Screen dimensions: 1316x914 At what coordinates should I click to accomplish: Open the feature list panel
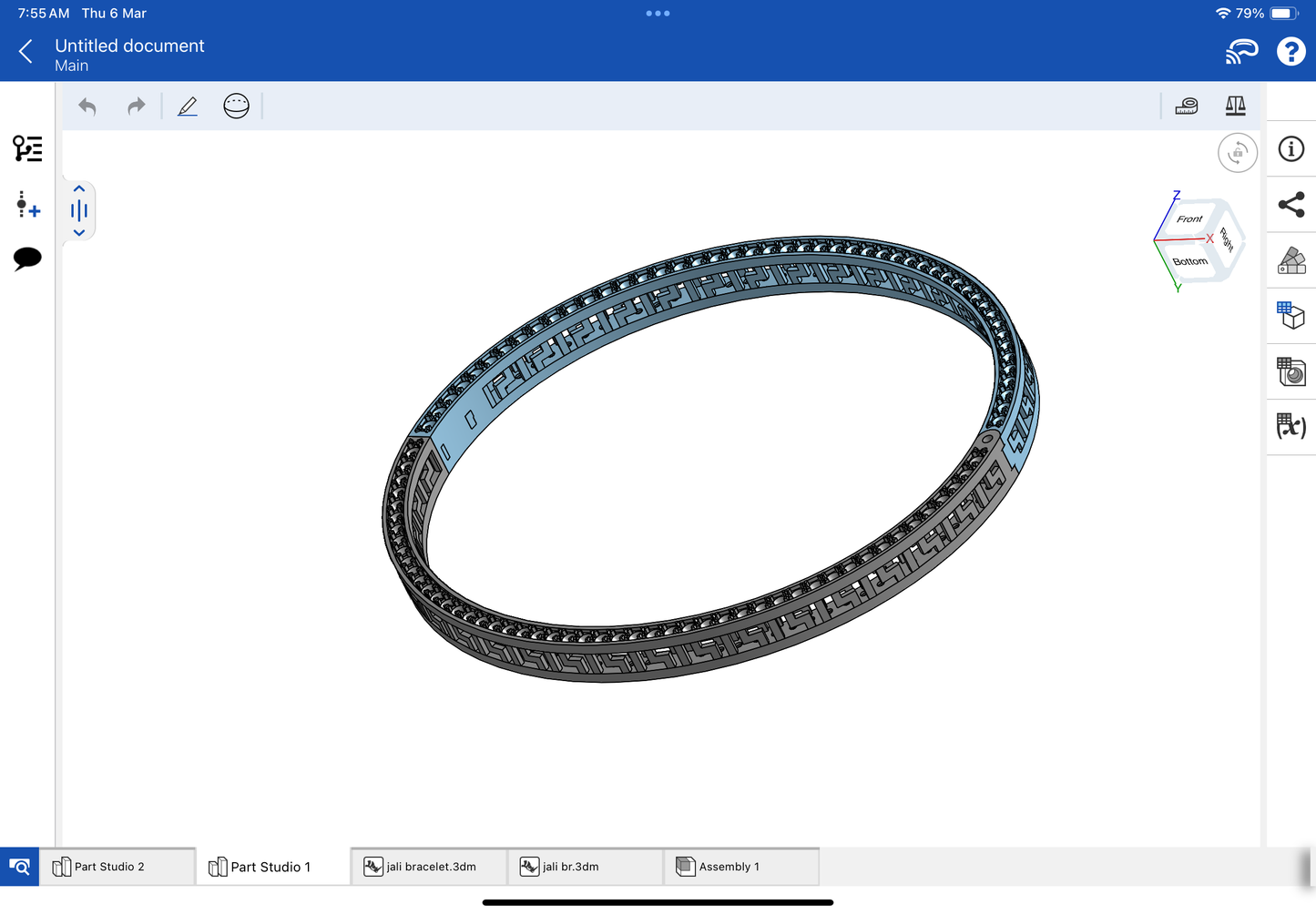pyautogui.click(x=27, y=148)
